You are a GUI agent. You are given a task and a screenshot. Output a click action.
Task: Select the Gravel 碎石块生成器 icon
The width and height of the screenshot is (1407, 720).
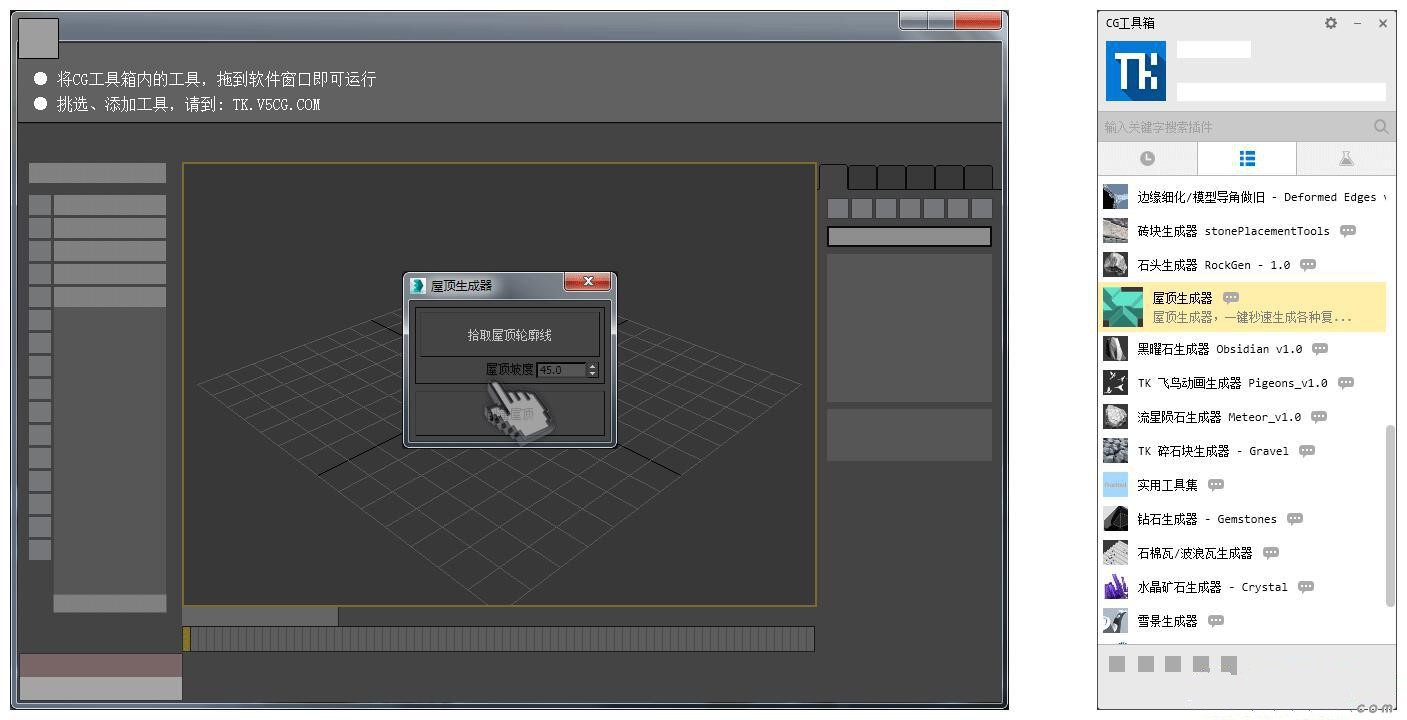[1114, 450]
